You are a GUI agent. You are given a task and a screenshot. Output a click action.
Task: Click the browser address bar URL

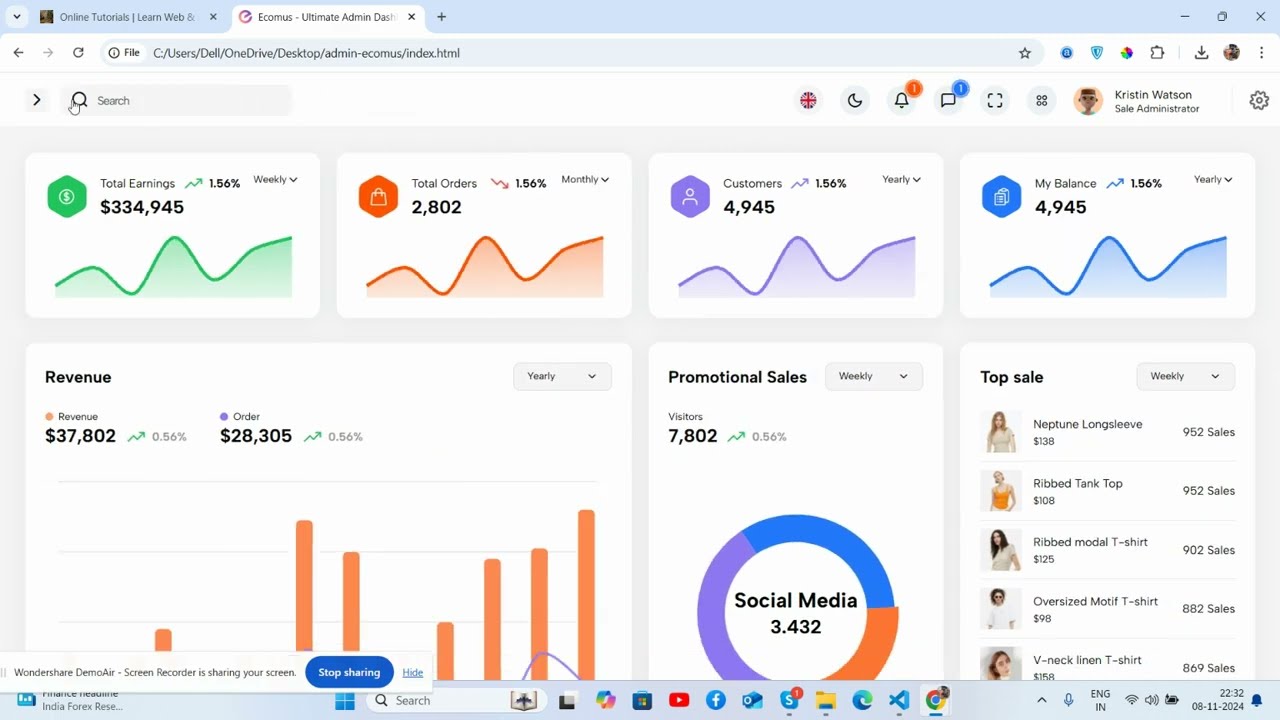coord(306,53)
